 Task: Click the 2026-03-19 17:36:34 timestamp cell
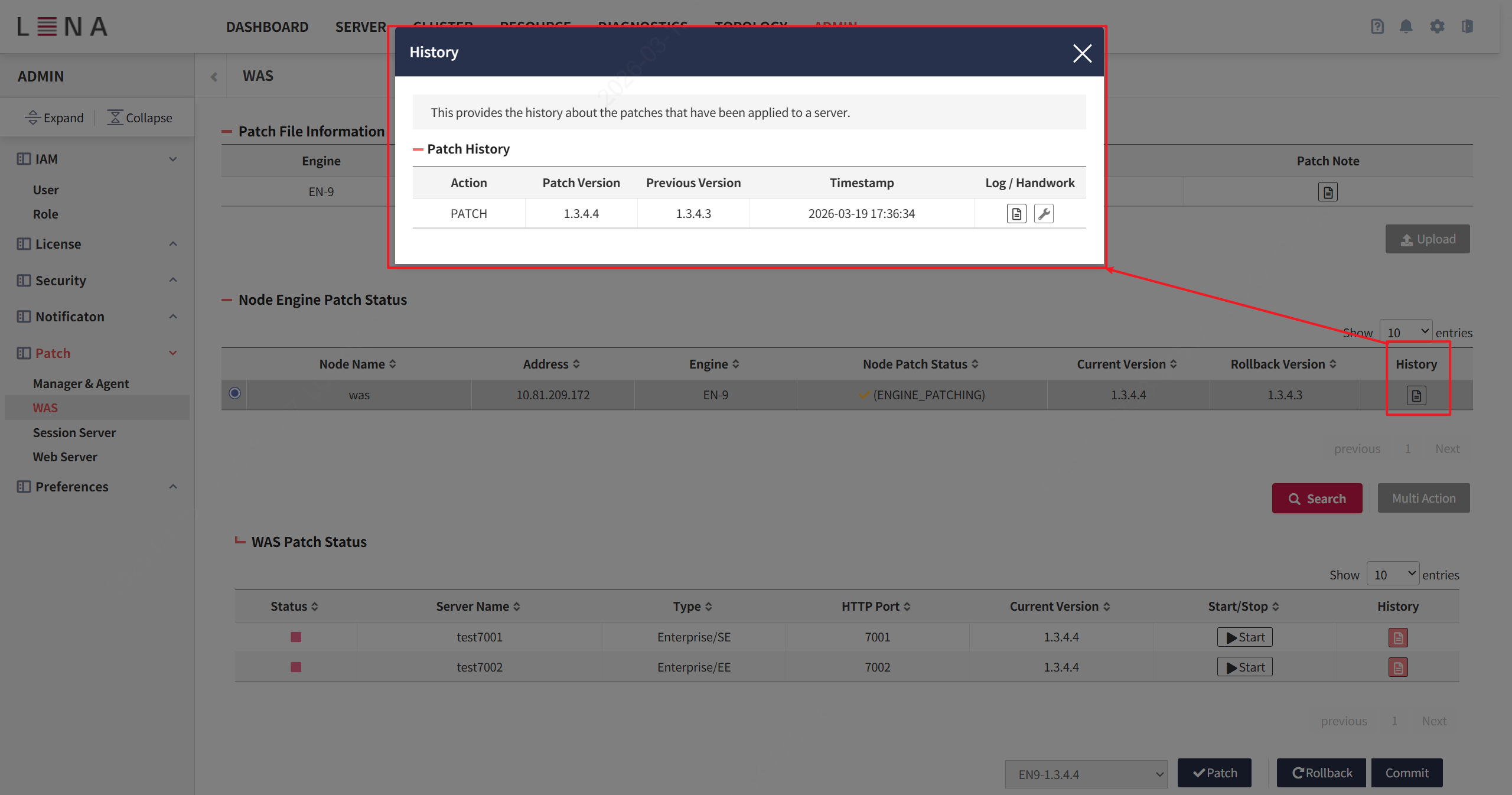(861, 214)
